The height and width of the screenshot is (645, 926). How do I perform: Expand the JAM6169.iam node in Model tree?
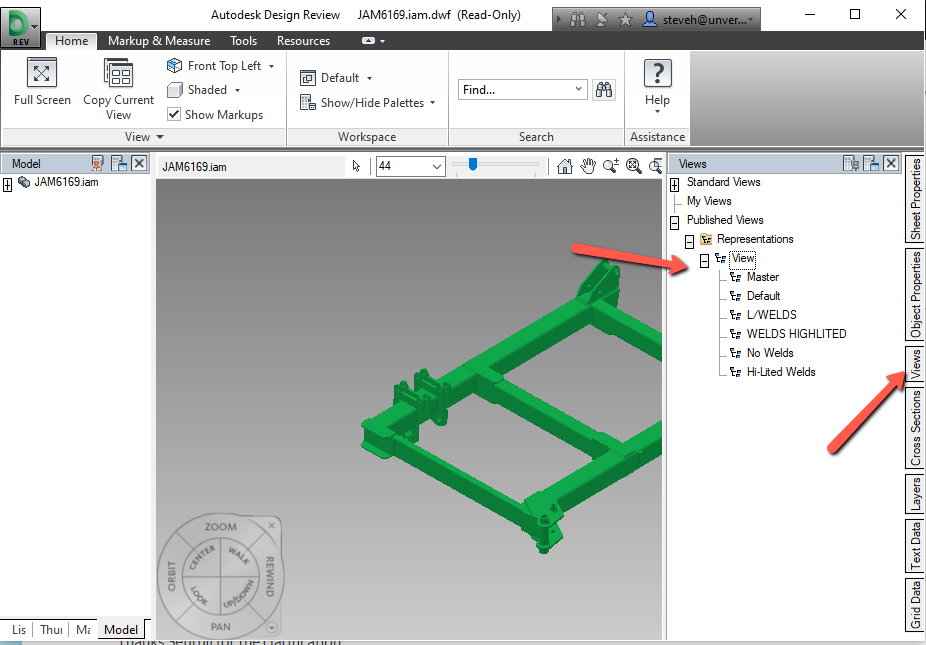(7, 185)
